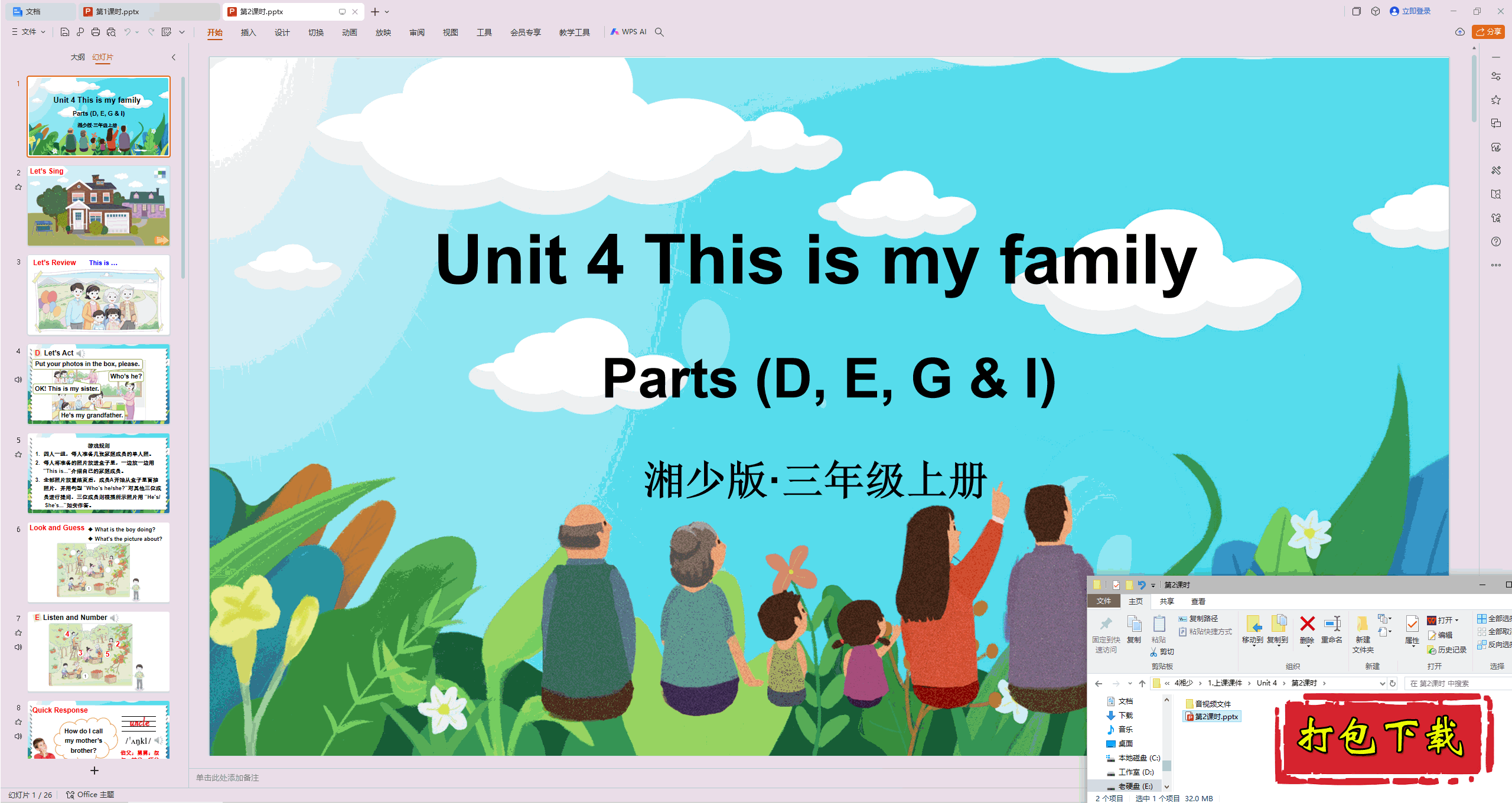
Task: Click the notes field 单击此处添加备注
Action: click(x=227, y=778)
